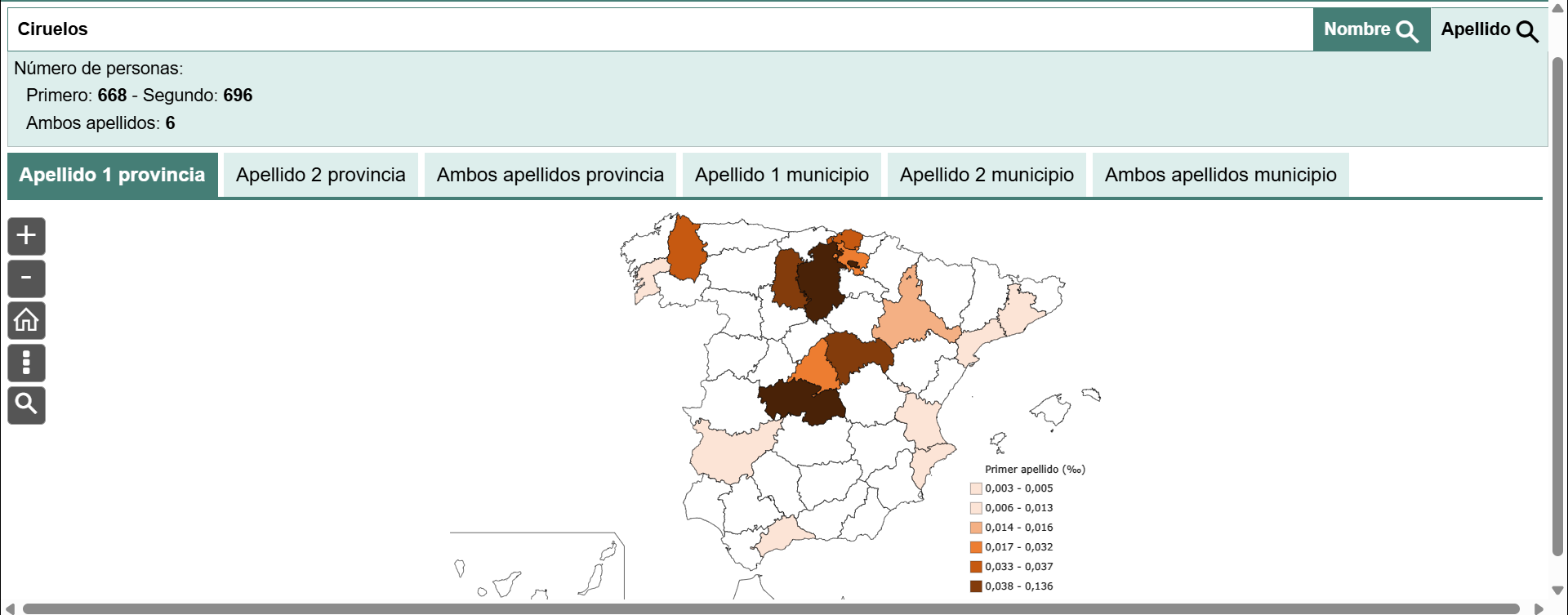The image size is (1568, 615).
Task: Click the Número de personas label
Action: tap(99, 69)
